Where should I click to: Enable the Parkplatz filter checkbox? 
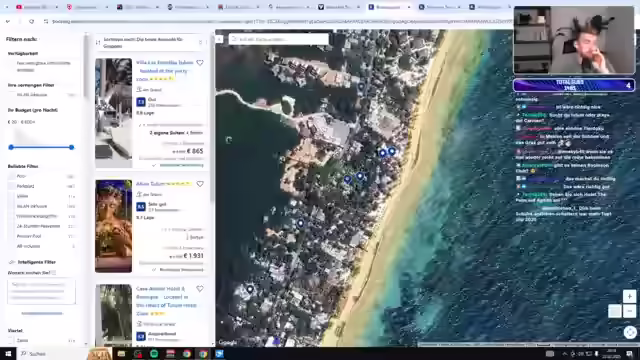(x=11, y=186)
